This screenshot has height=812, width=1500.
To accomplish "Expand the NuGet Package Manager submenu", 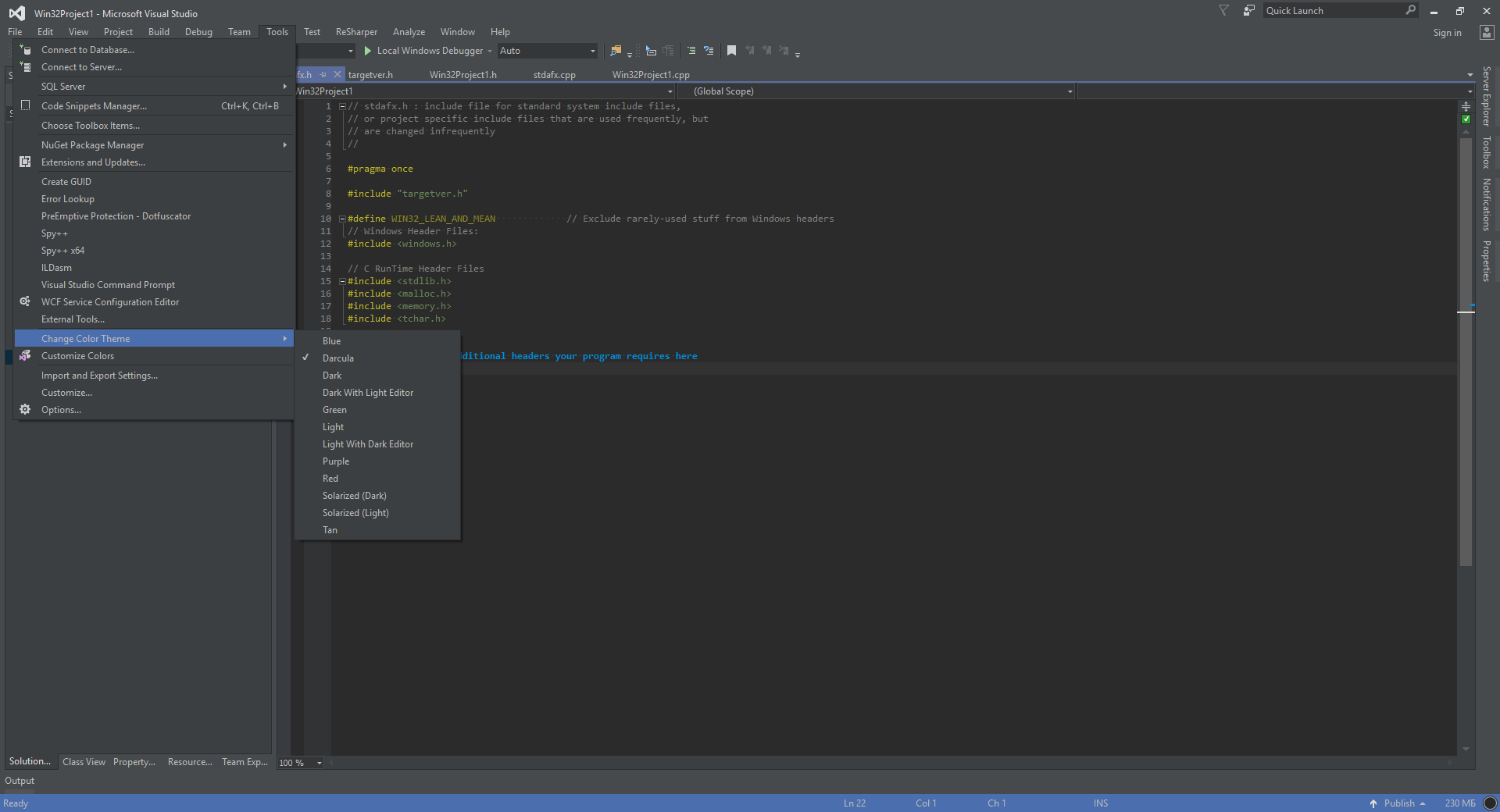I will pos(154,145).
